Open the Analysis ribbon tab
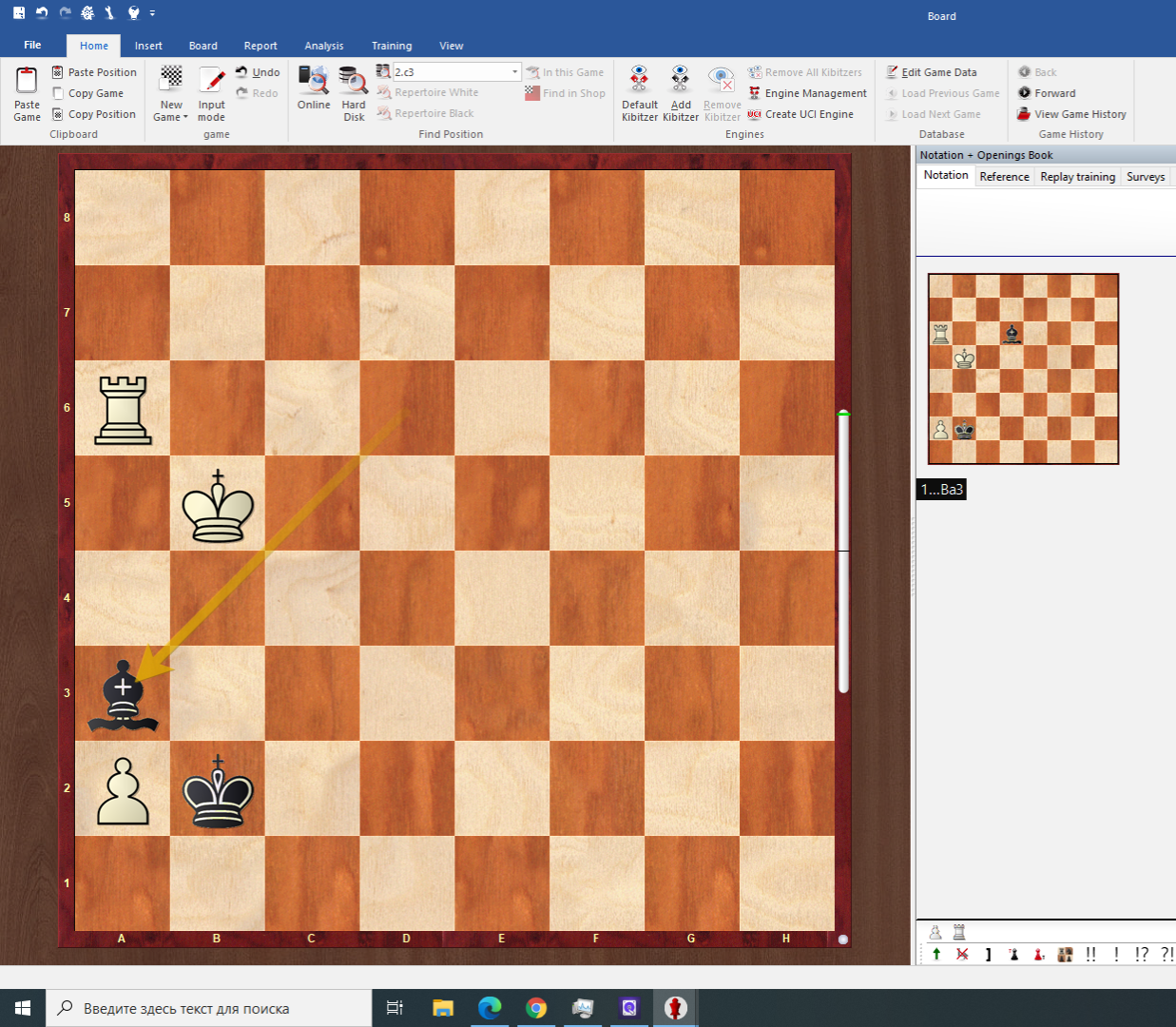 coord(323,46)
